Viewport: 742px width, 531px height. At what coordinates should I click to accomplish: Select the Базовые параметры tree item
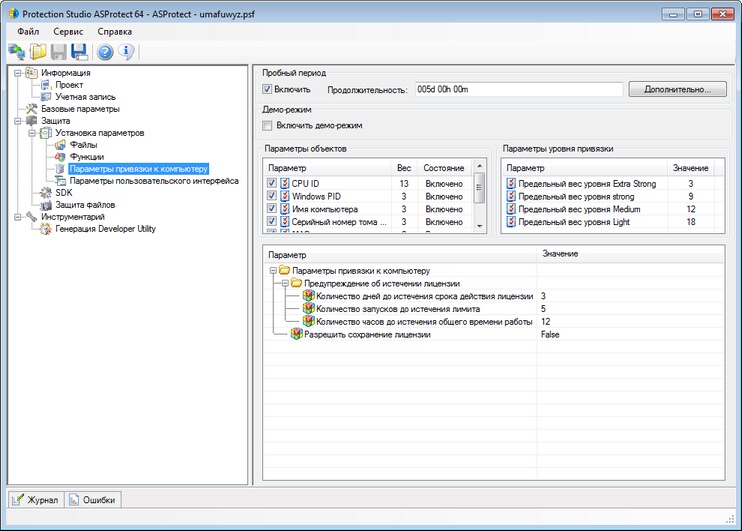pos(80,109)
